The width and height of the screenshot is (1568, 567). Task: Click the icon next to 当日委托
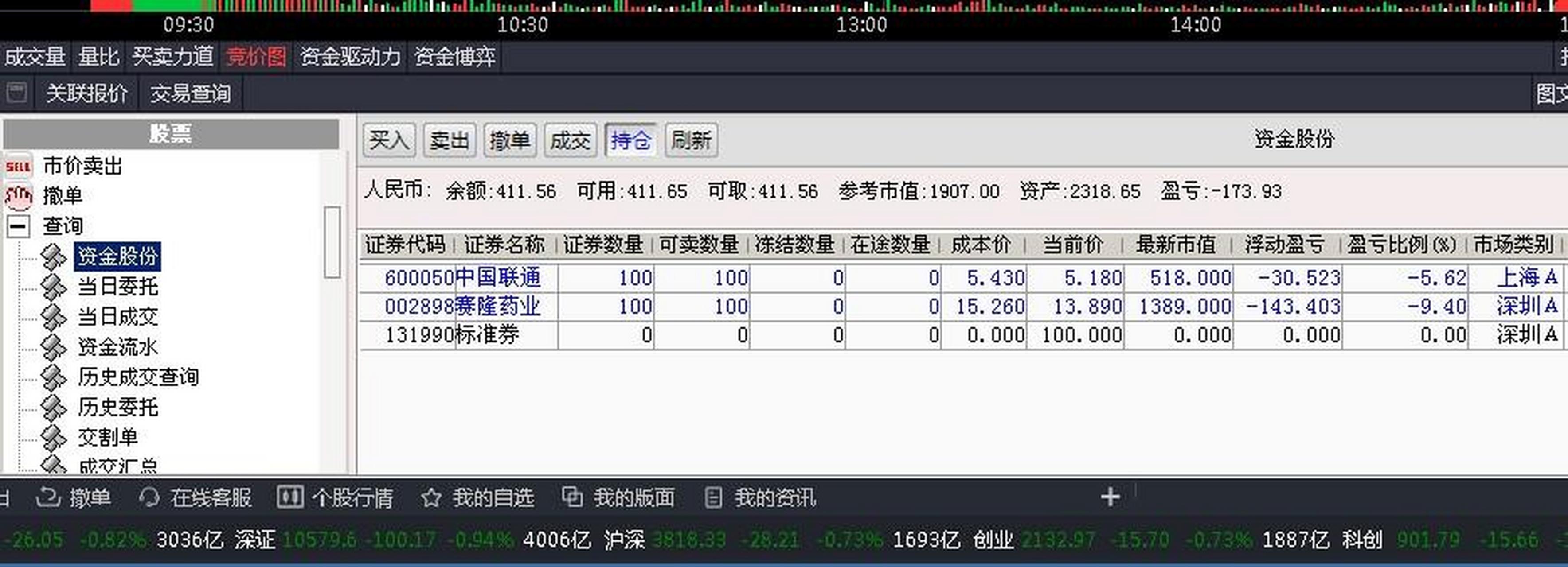pyautogui.click(x=54, y=287)
